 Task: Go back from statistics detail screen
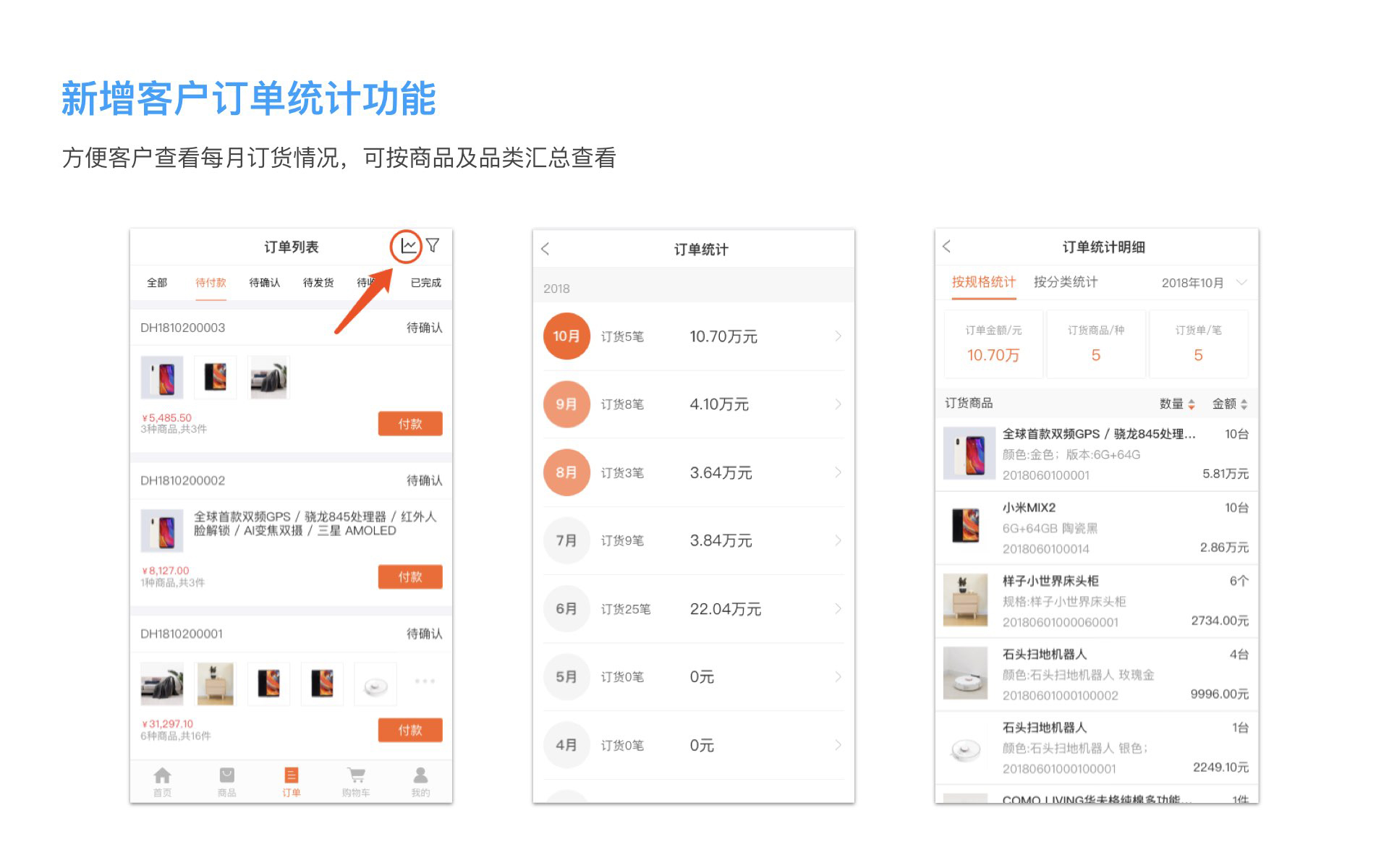click(x=947, y=247)
